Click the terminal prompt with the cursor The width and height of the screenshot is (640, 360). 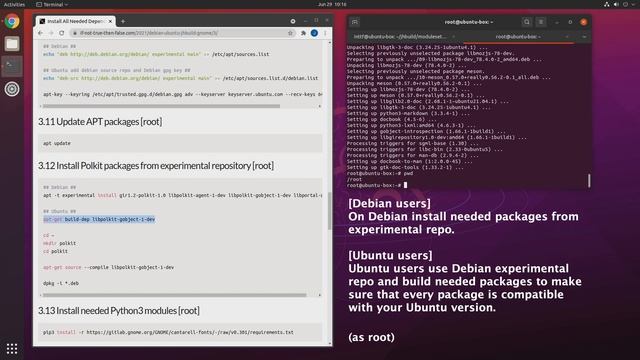(377, 185)
